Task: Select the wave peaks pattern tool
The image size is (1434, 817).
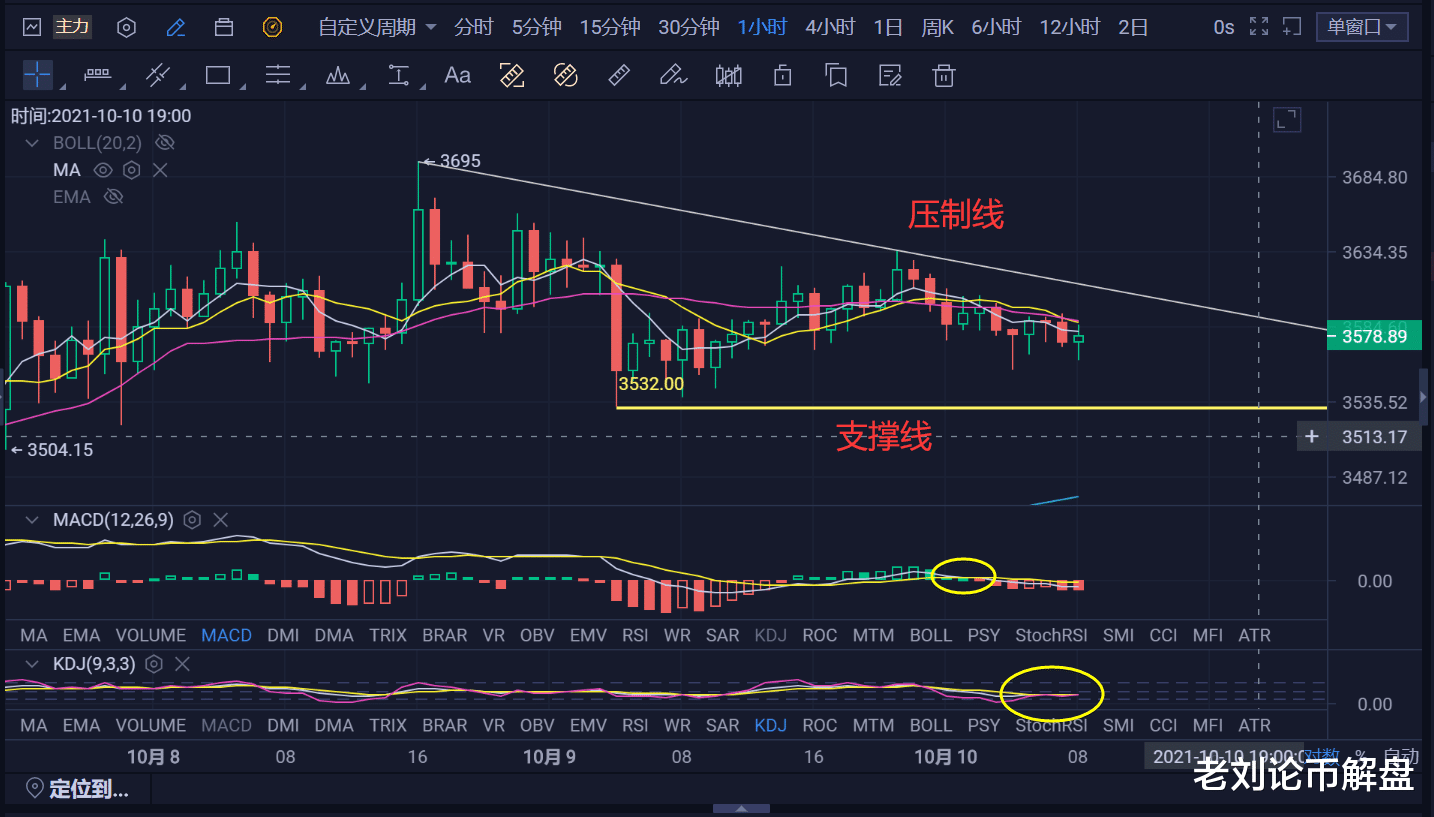Action: [338, 75]
